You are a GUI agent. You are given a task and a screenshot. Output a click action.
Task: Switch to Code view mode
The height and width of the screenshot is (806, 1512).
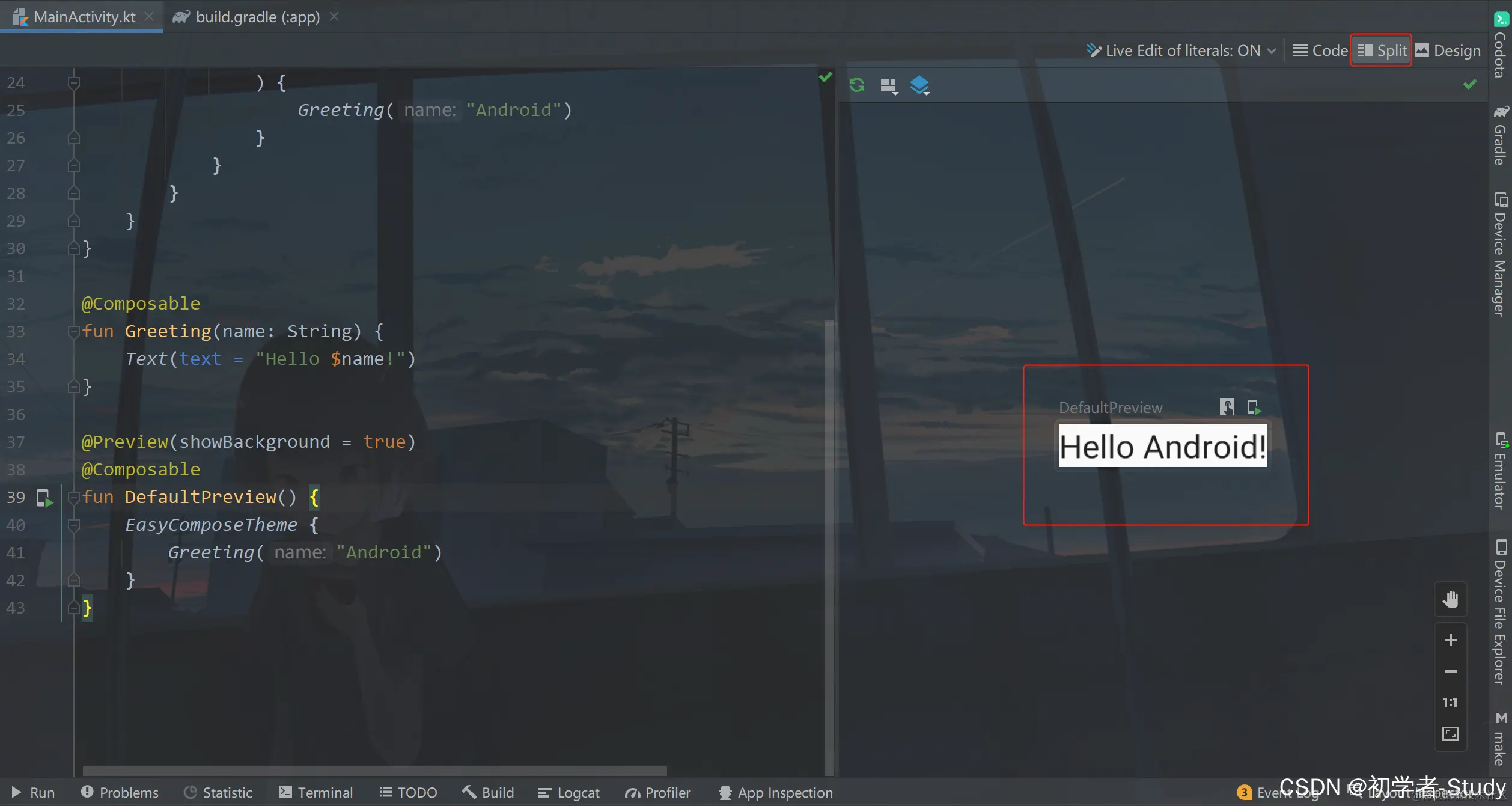(1321, 50)
